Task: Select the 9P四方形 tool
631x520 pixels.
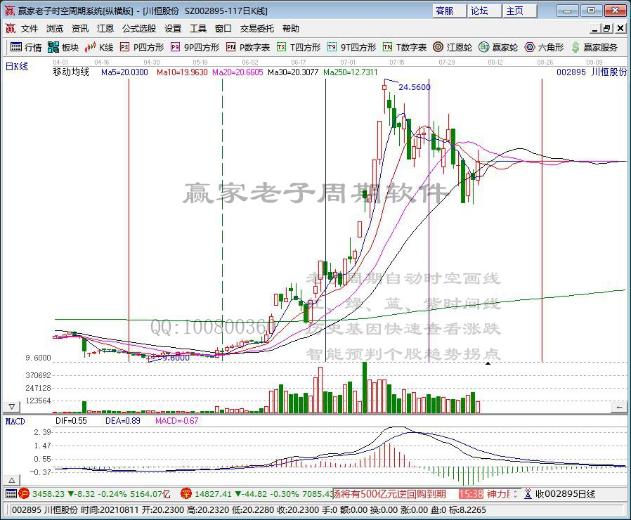Action: [x=195, y=47]
